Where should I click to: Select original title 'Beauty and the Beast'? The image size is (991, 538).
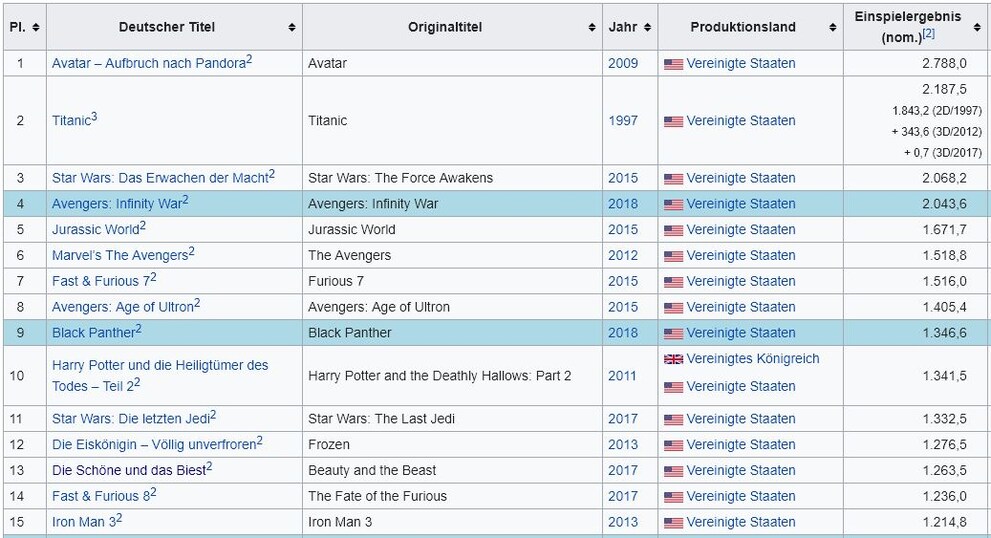pos(372,470)
